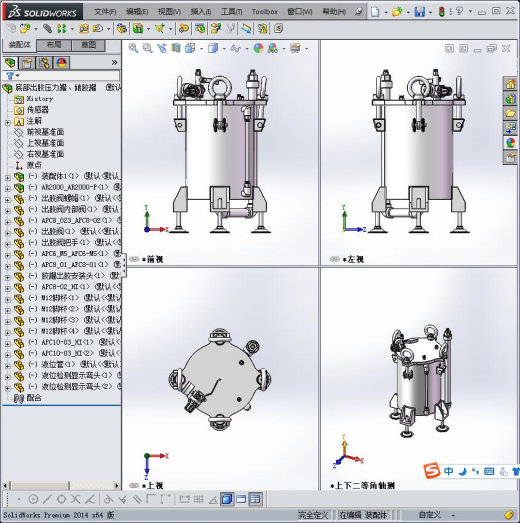The image size is (520, 523).
Task: Click the feature tree horizontal scrollbar
Action: pos(61,485)
